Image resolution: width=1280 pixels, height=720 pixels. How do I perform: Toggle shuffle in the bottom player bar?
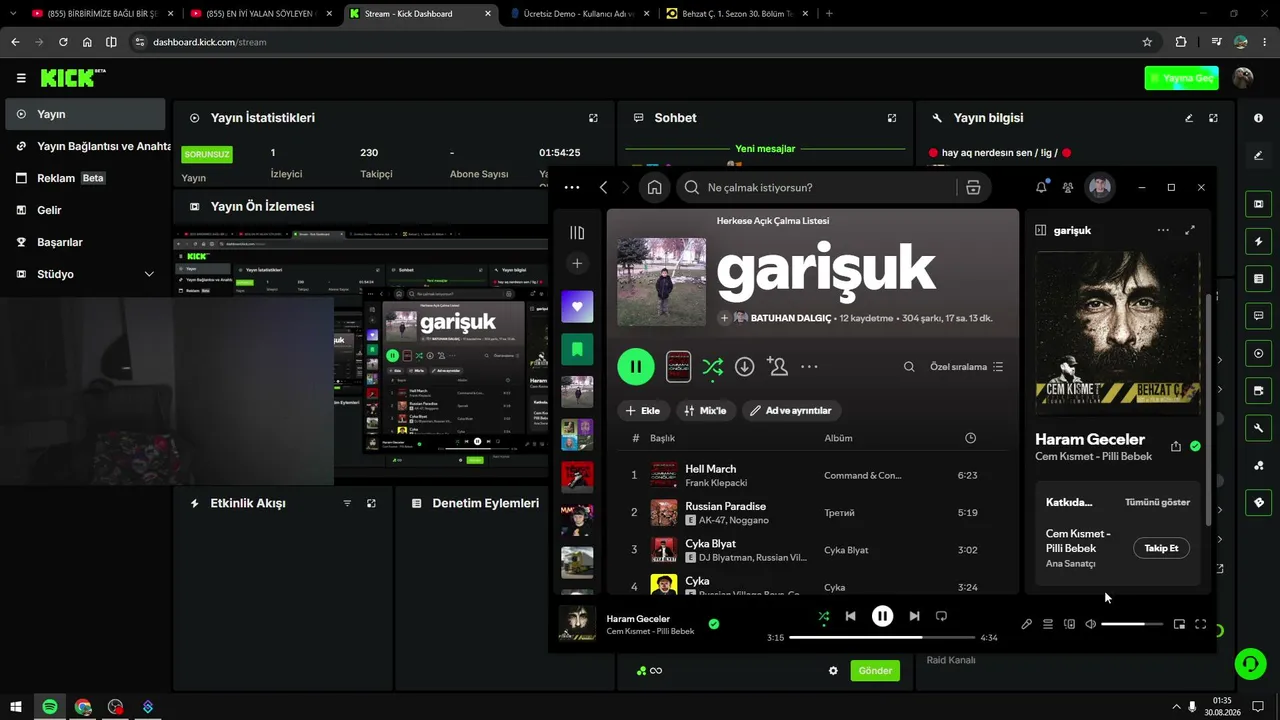pos(823,616)
